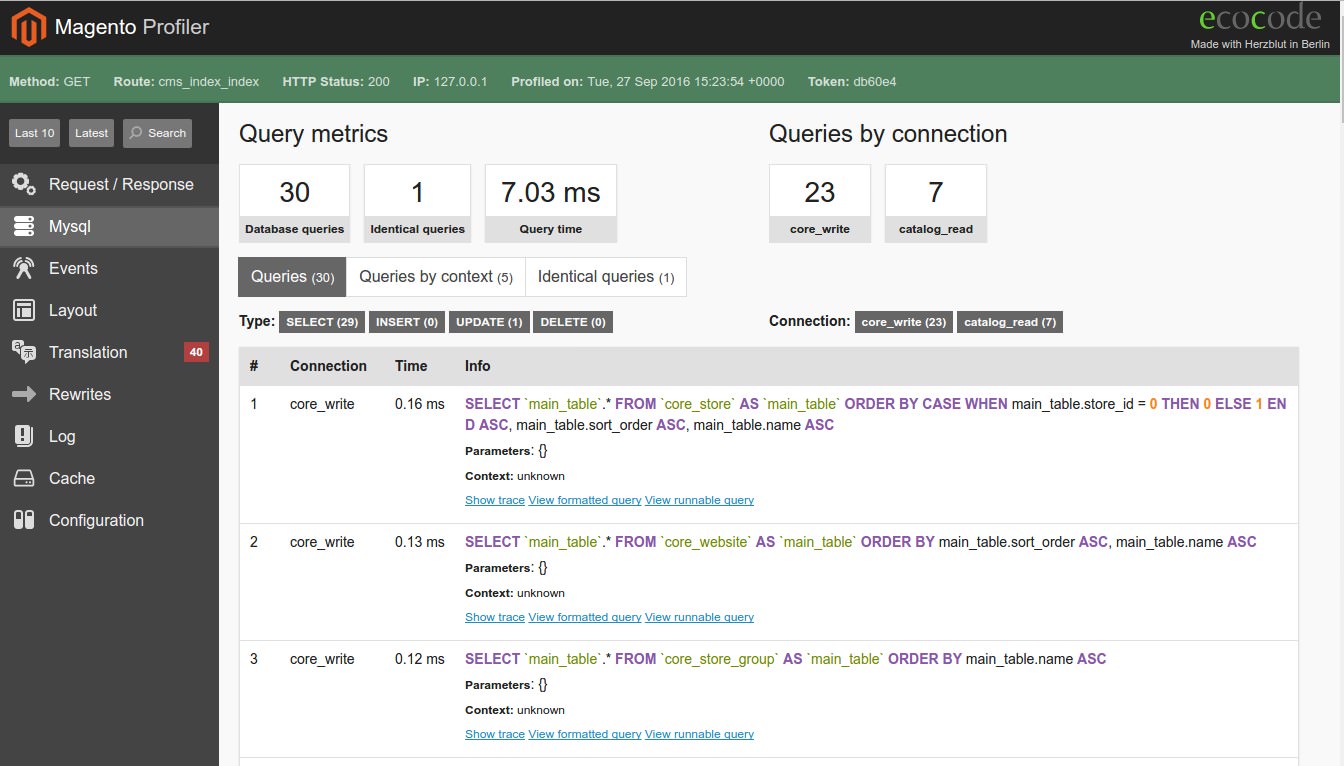
Task: Toggle the catalog_read (7) connection filter
Action: coord(1009,322)
